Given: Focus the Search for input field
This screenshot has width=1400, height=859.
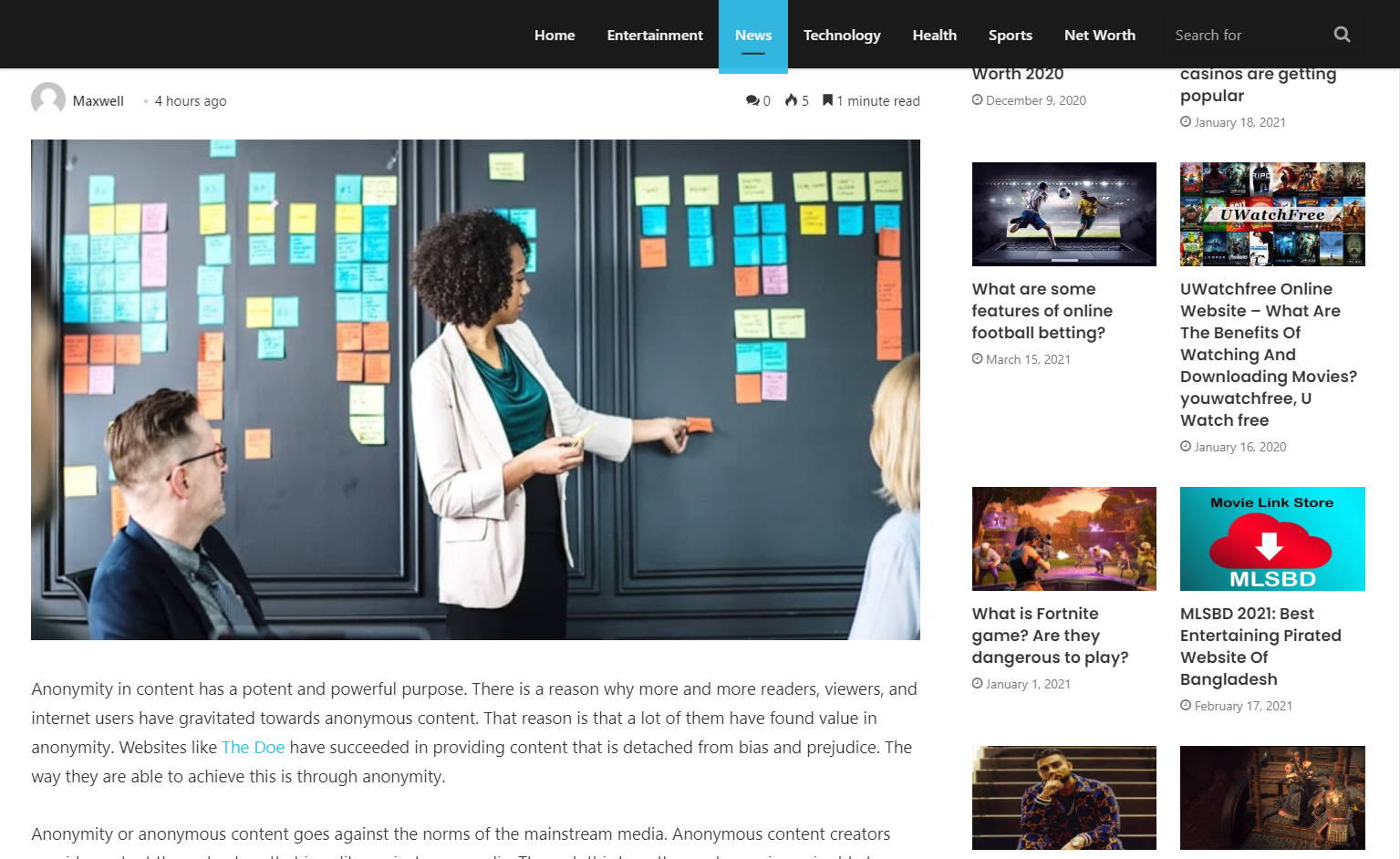Looking at the screenshot, I should 1246,35.
